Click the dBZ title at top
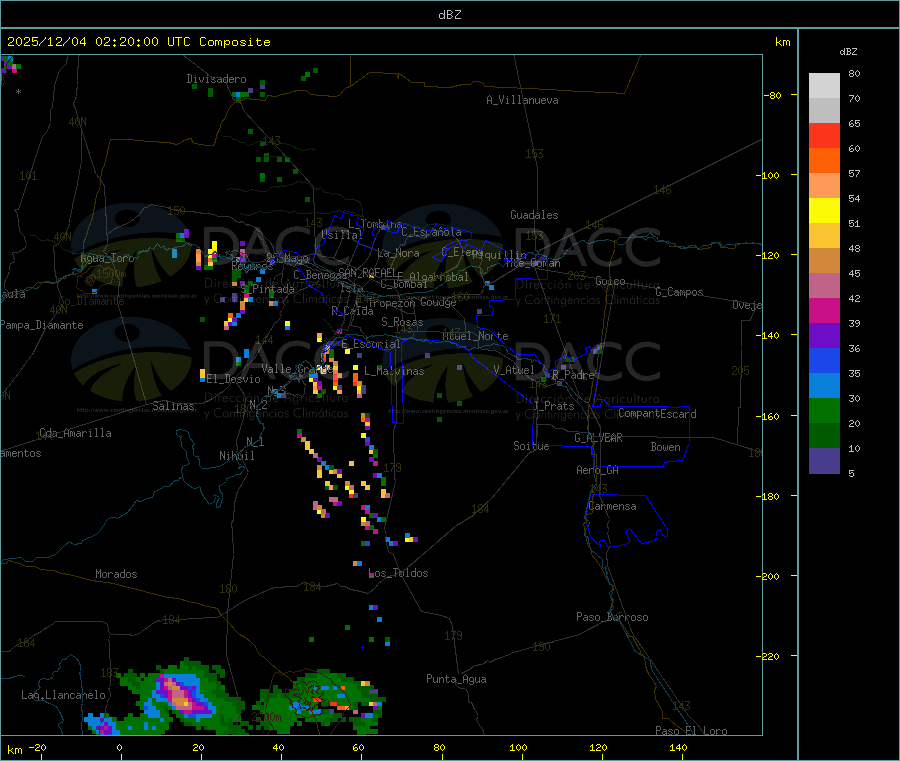The width and height of the screenshot is (900, 761). [449, 15]
